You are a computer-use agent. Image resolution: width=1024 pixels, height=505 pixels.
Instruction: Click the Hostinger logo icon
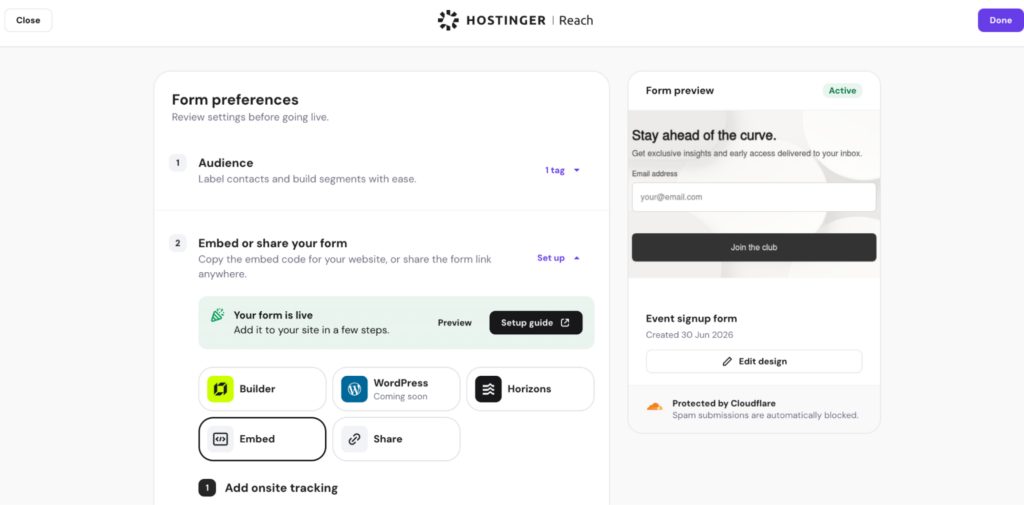[x=449, y=20]
